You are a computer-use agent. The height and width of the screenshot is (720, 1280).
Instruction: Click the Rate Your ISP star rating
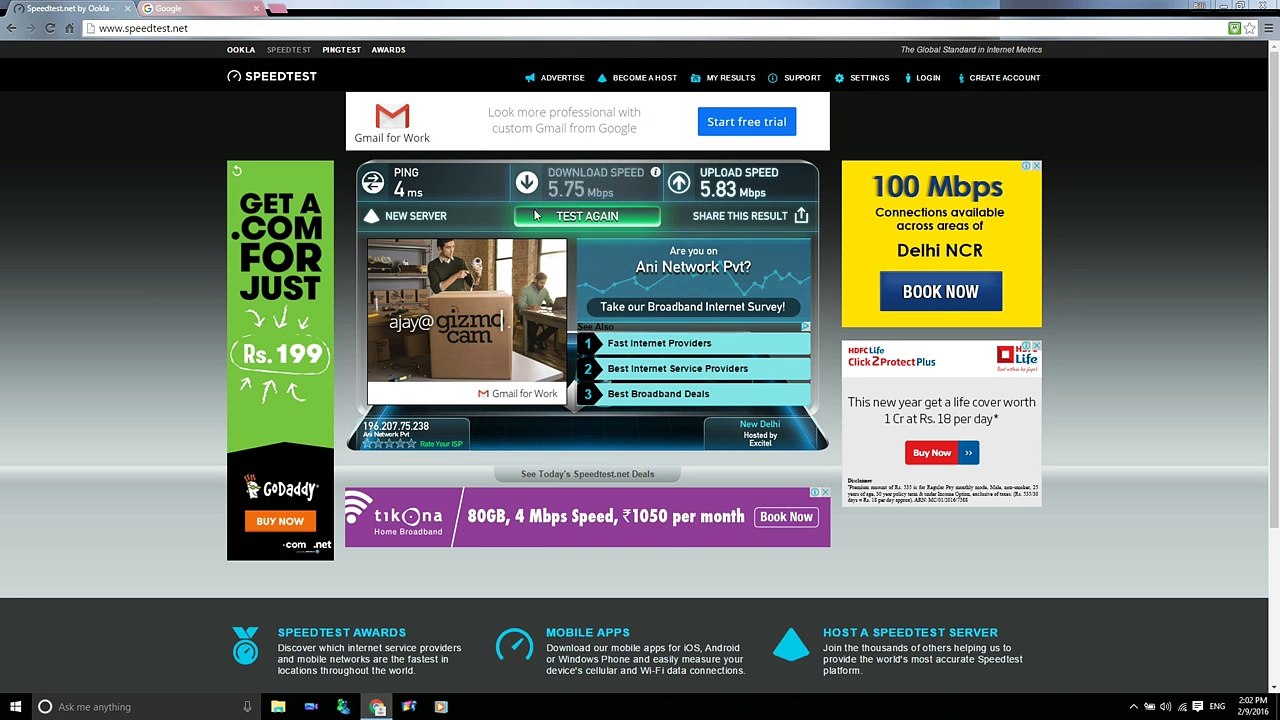point(389,444)
